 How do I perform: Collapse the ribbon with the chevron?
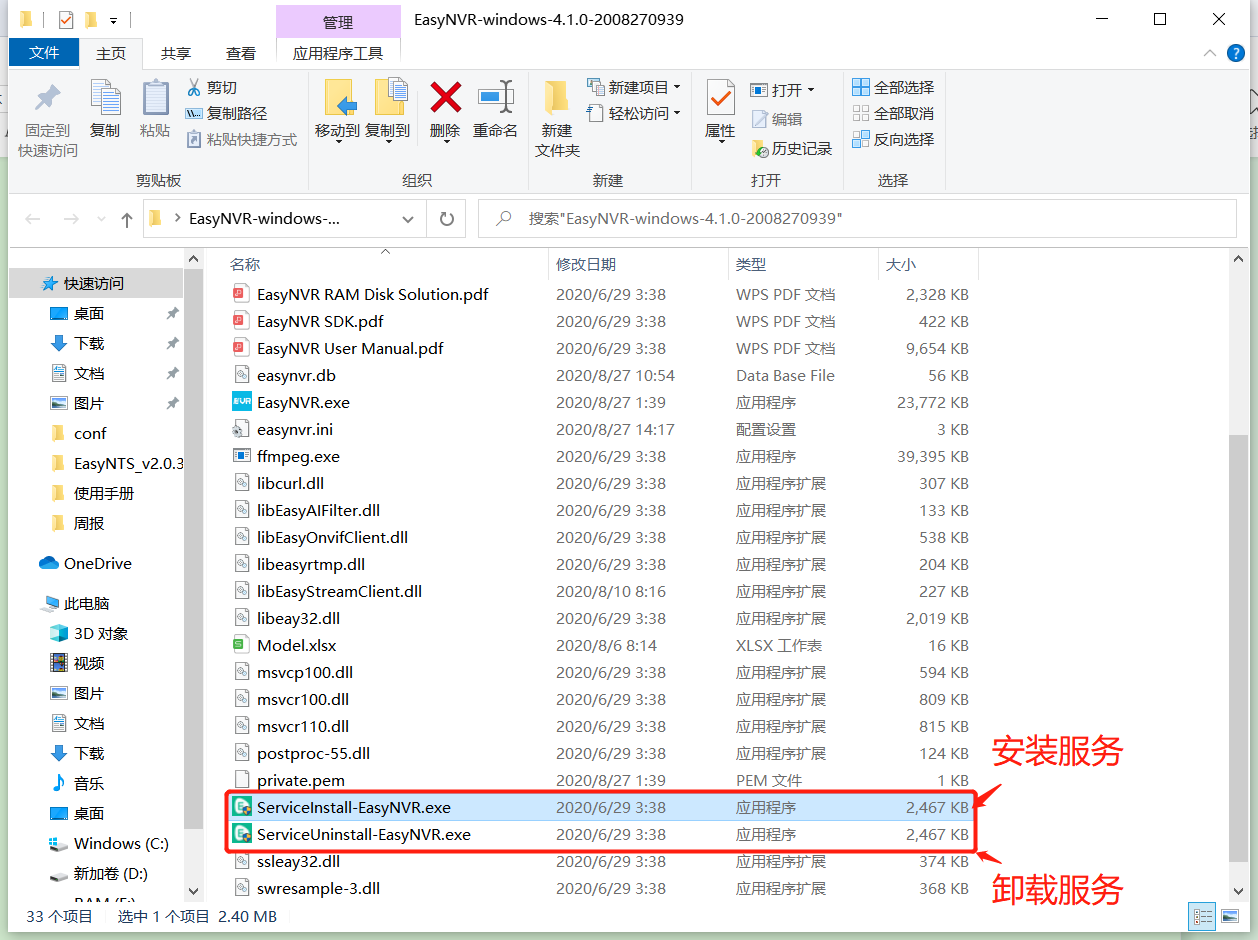coord(1211,53)
